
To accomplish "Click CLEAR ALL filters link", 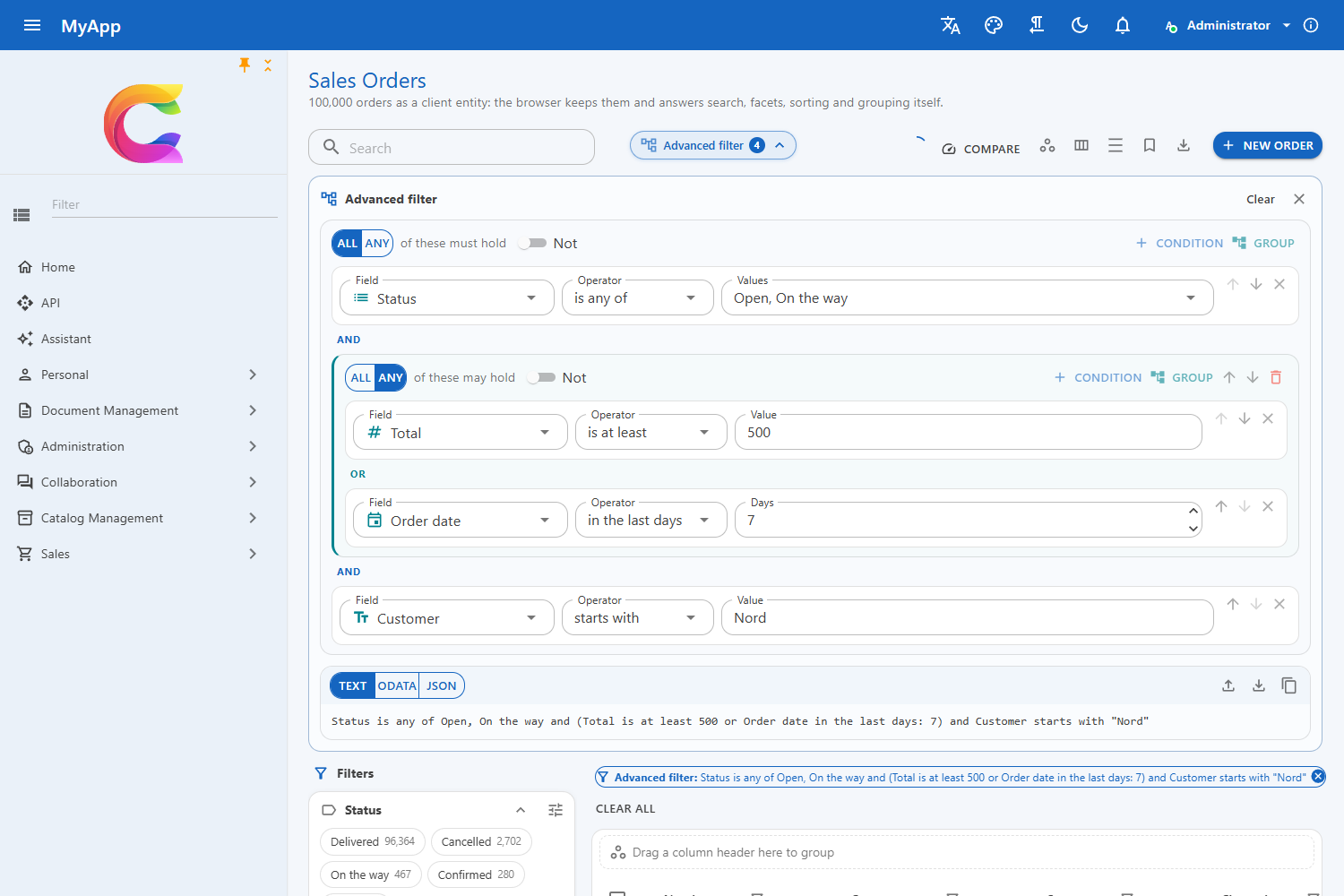I will 625,808.
